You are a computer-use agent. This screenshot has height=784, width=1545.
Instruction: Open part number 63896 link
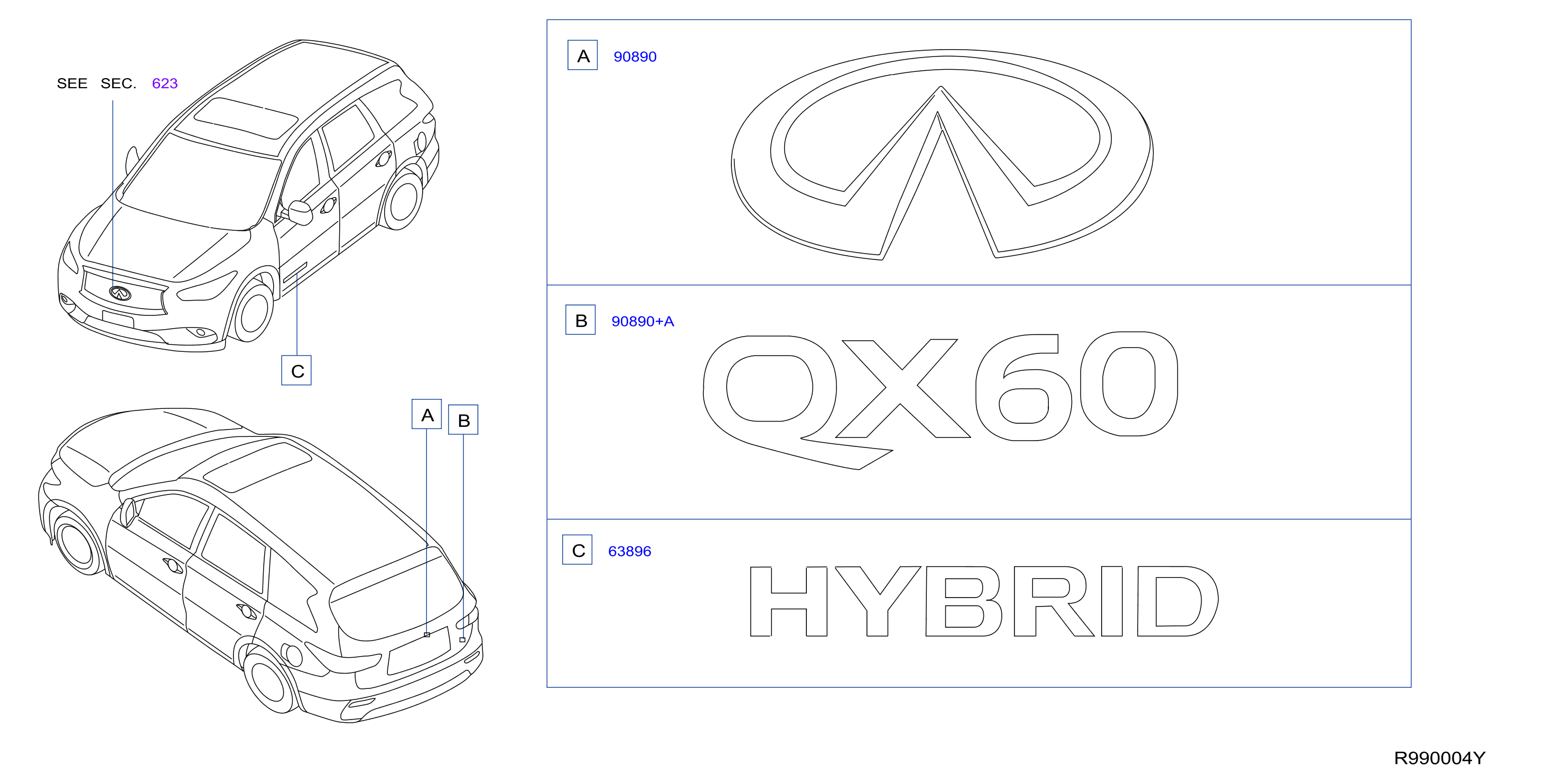(629, 551)
